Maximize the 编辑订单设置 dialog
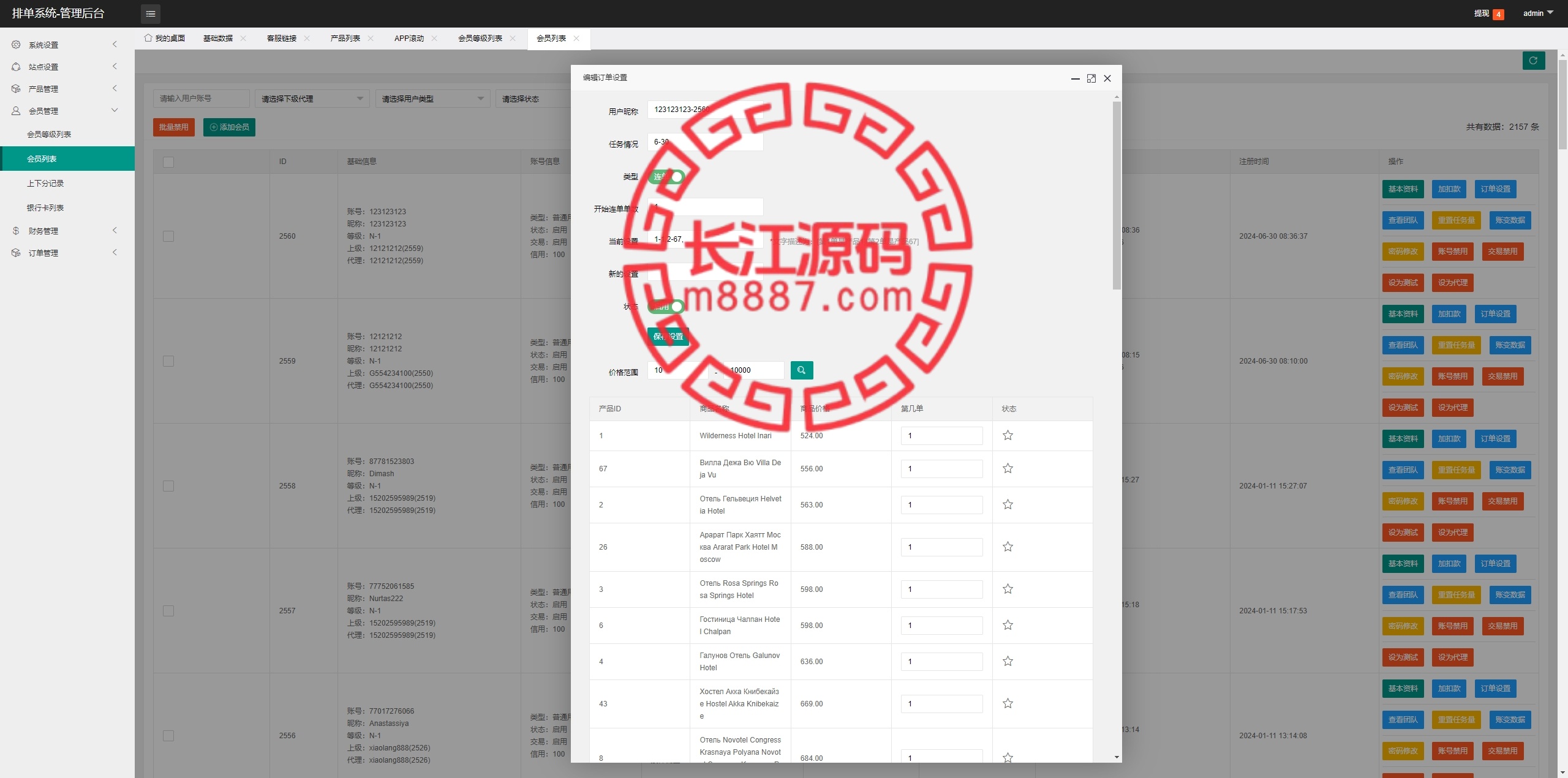The height and width of the screenshot is (778, 1568). click(x=1091, y=78)
